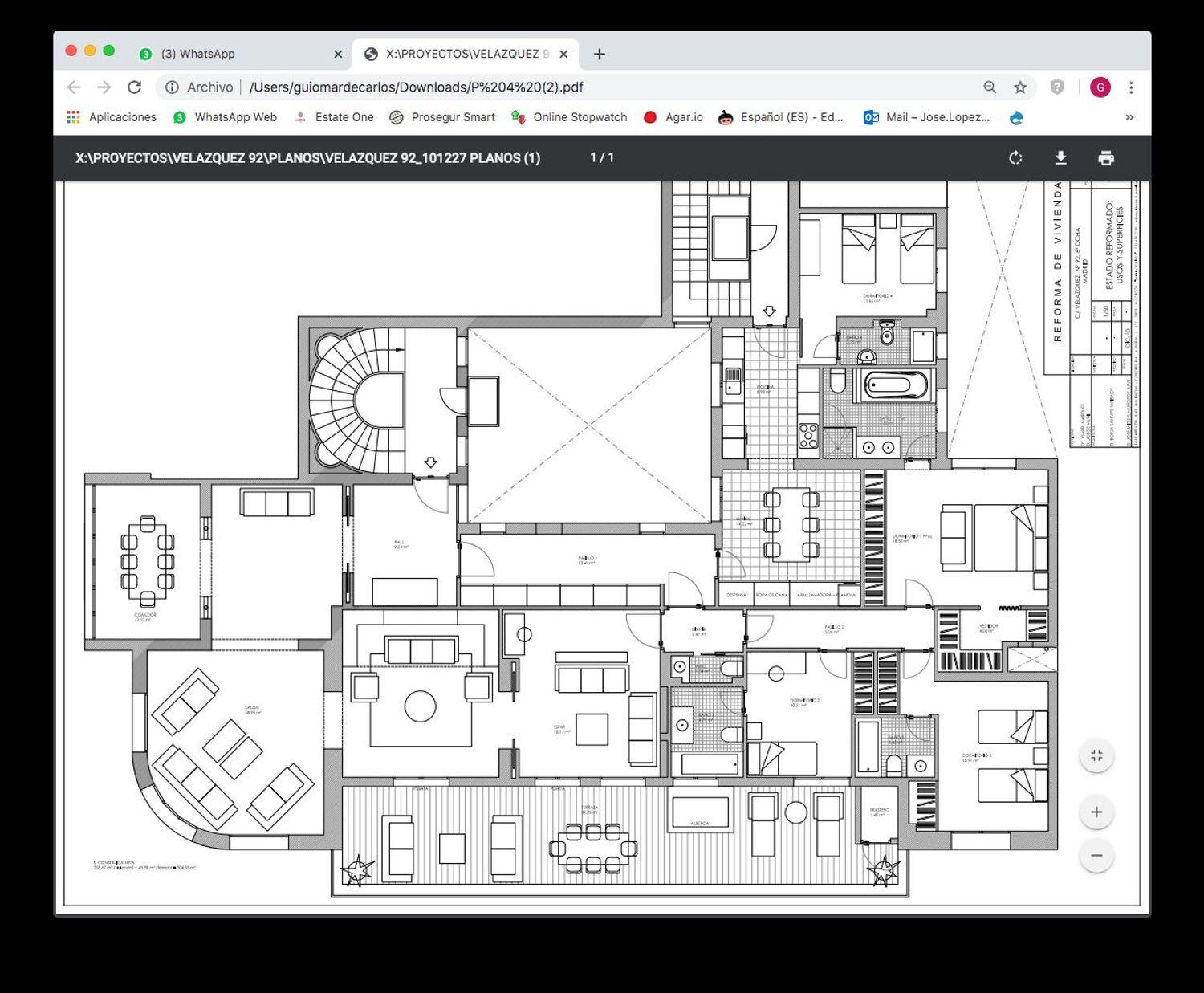This screenshot has height=993, width=1204.
Task: Zoom in on the floor plan
Action: (1096, 812)
